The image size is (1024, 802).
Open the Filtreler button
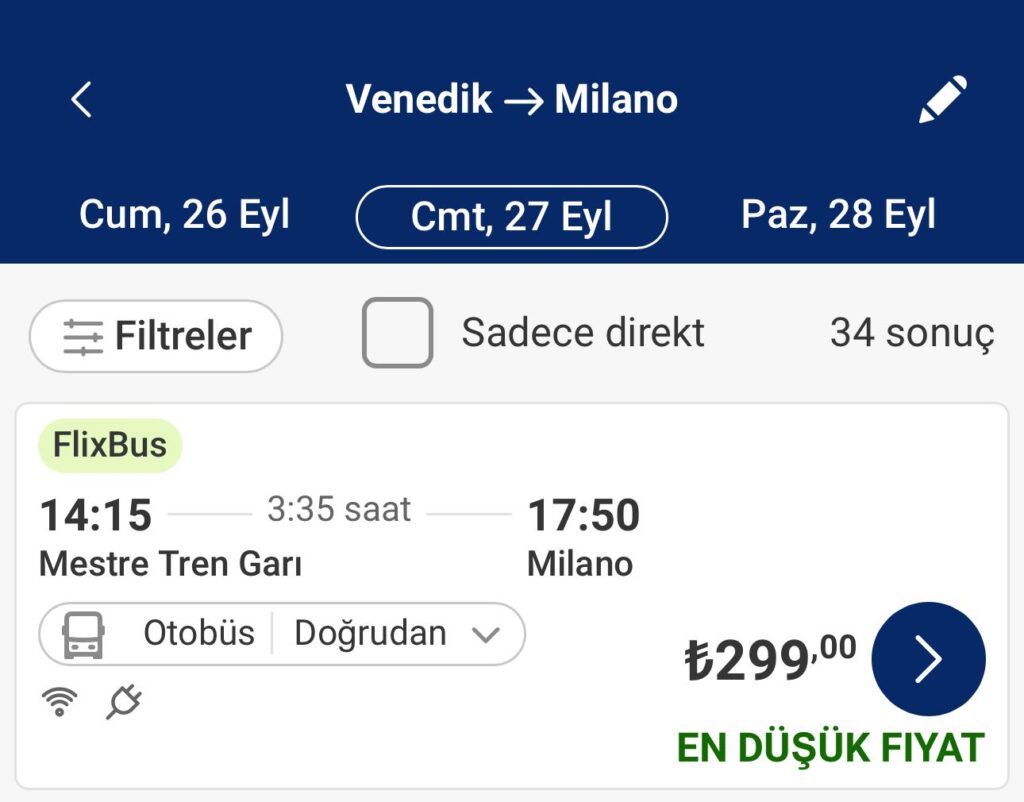click(x=156, y=336)
